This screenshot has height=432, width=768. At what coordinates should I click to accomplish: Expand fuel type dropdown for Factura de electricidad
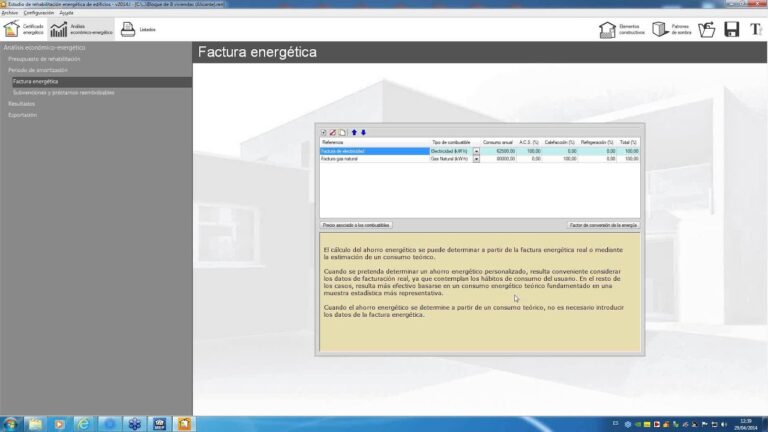pos(476,151)
